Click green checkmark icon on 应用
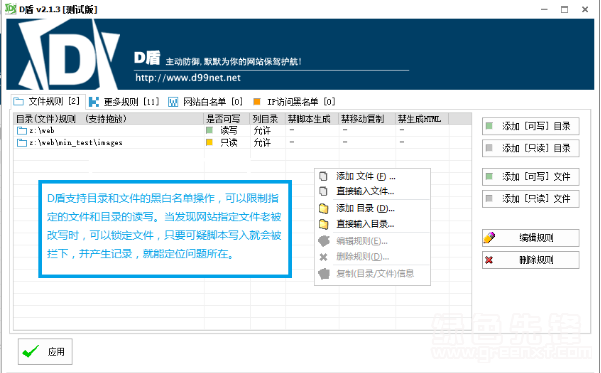Image resolution: width=601 pixels, height=373 pixels. click(31, 351)
